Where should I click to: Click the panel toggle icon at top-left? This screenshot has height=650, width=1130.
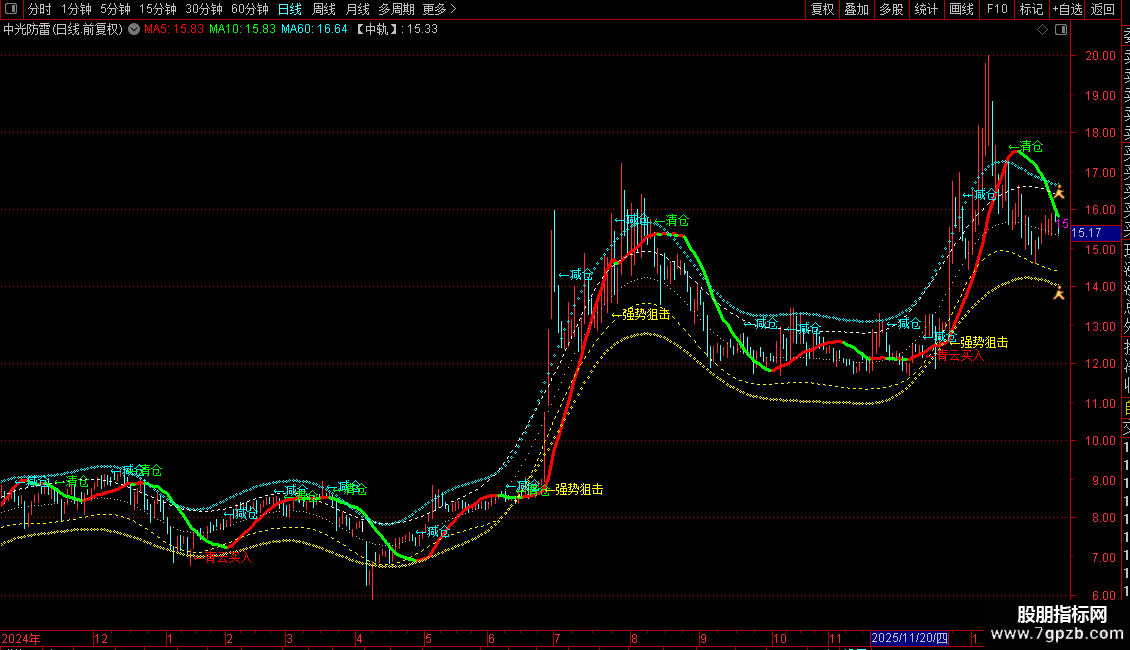pos(11,9)
